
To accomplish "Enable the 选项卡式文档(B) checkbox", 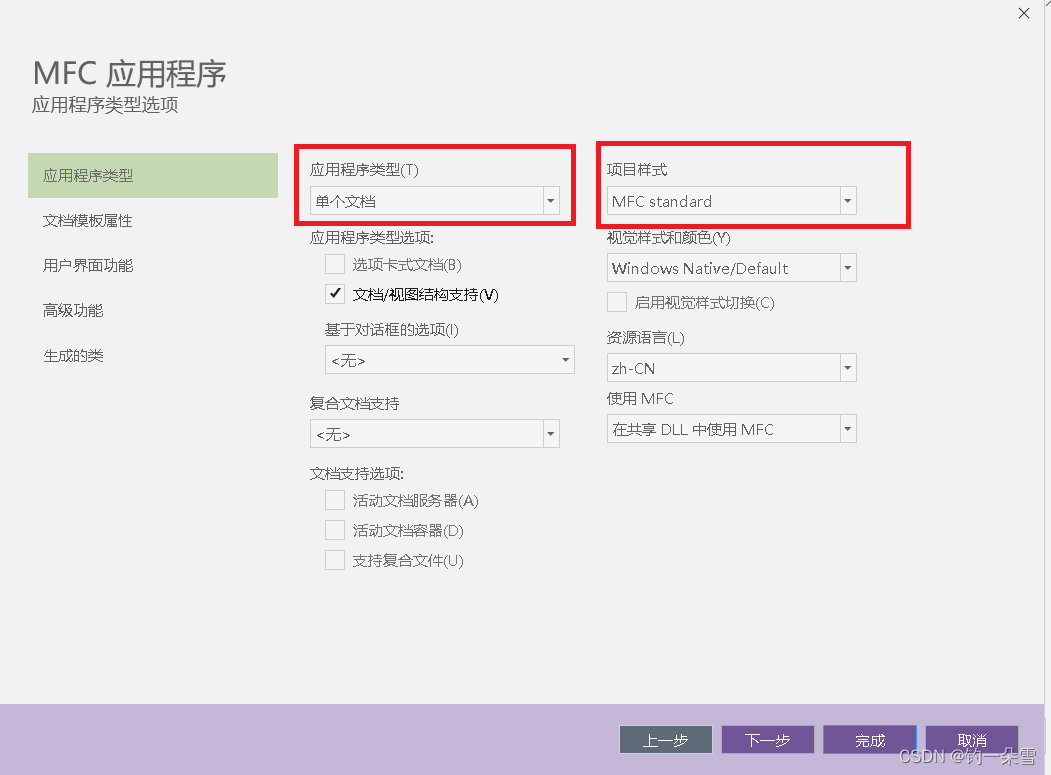I will [x=335, y=263].
